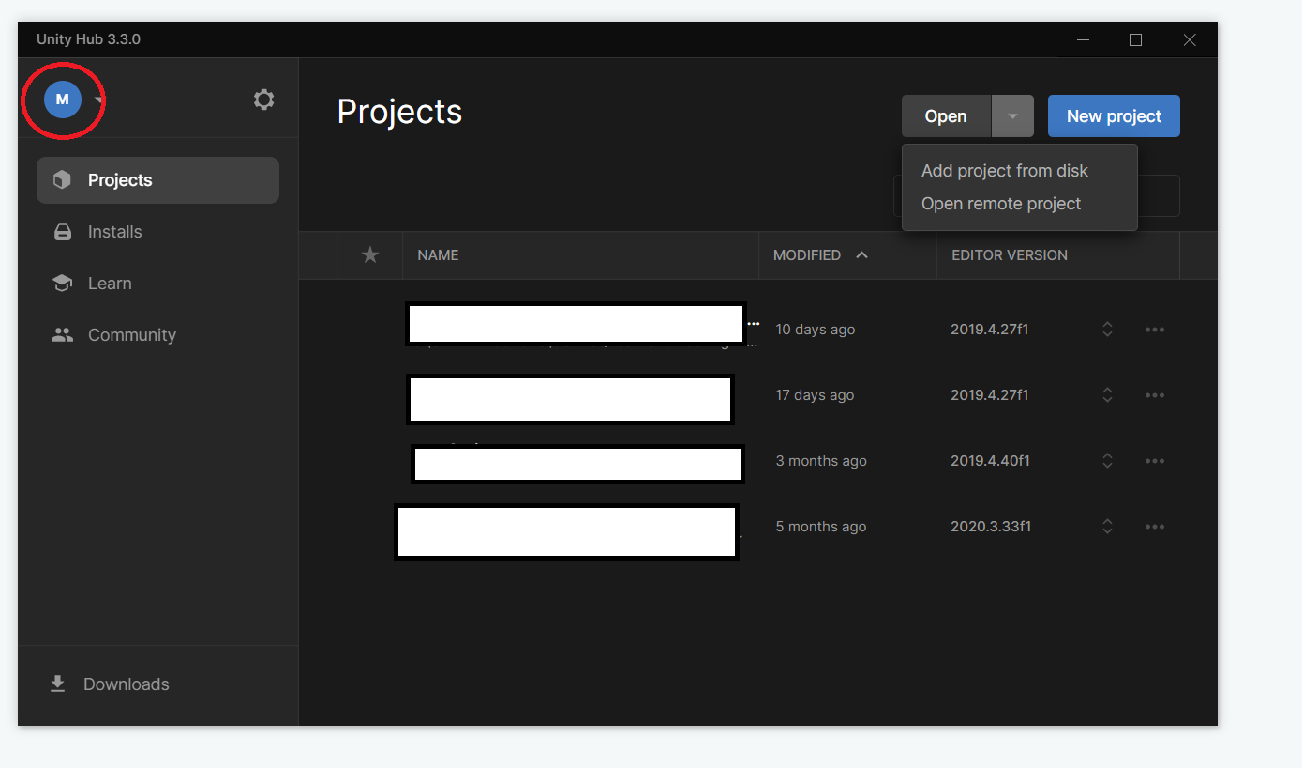This screenshot has height=768, width=1302.
Task: Change editor version for 3 months ago project
Action: pyautogui.click(x=1107, y=461)
